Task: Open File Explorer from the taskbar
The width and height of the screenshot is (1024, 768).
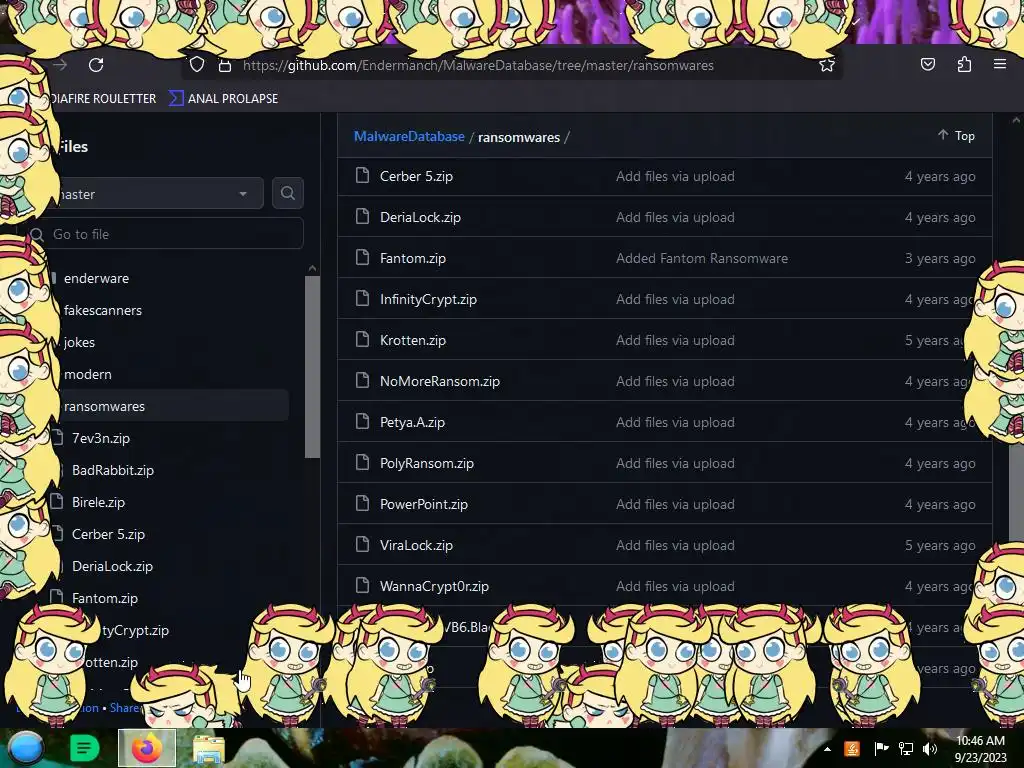Action: [208, 749]
